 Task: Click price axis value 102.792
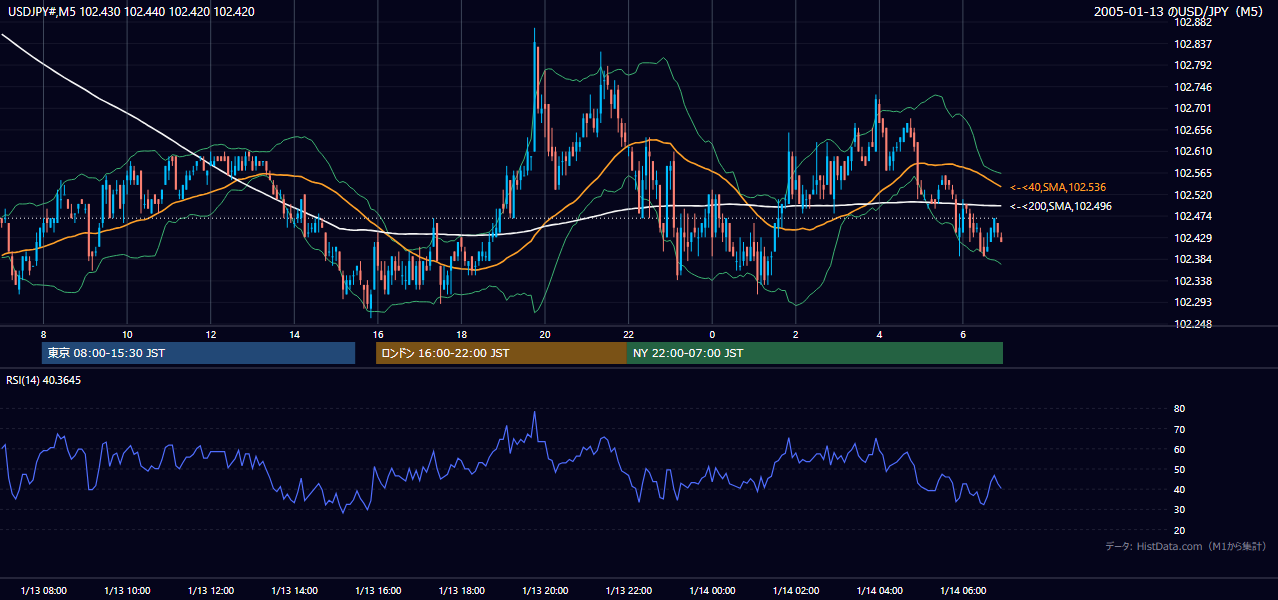point(1194,65)
